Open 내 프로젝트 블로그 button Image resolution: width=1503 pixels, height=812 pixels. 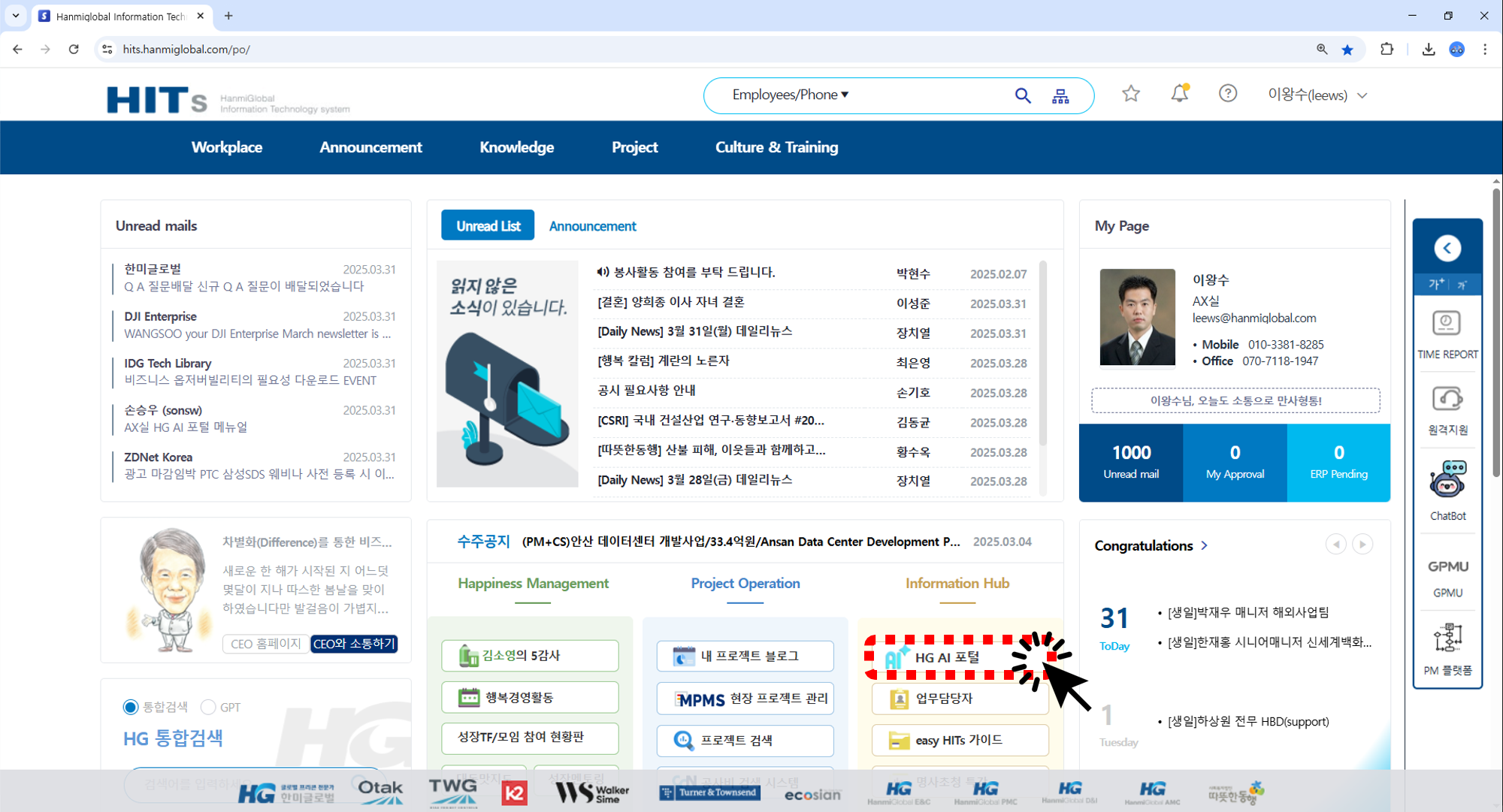pos(745,656)
